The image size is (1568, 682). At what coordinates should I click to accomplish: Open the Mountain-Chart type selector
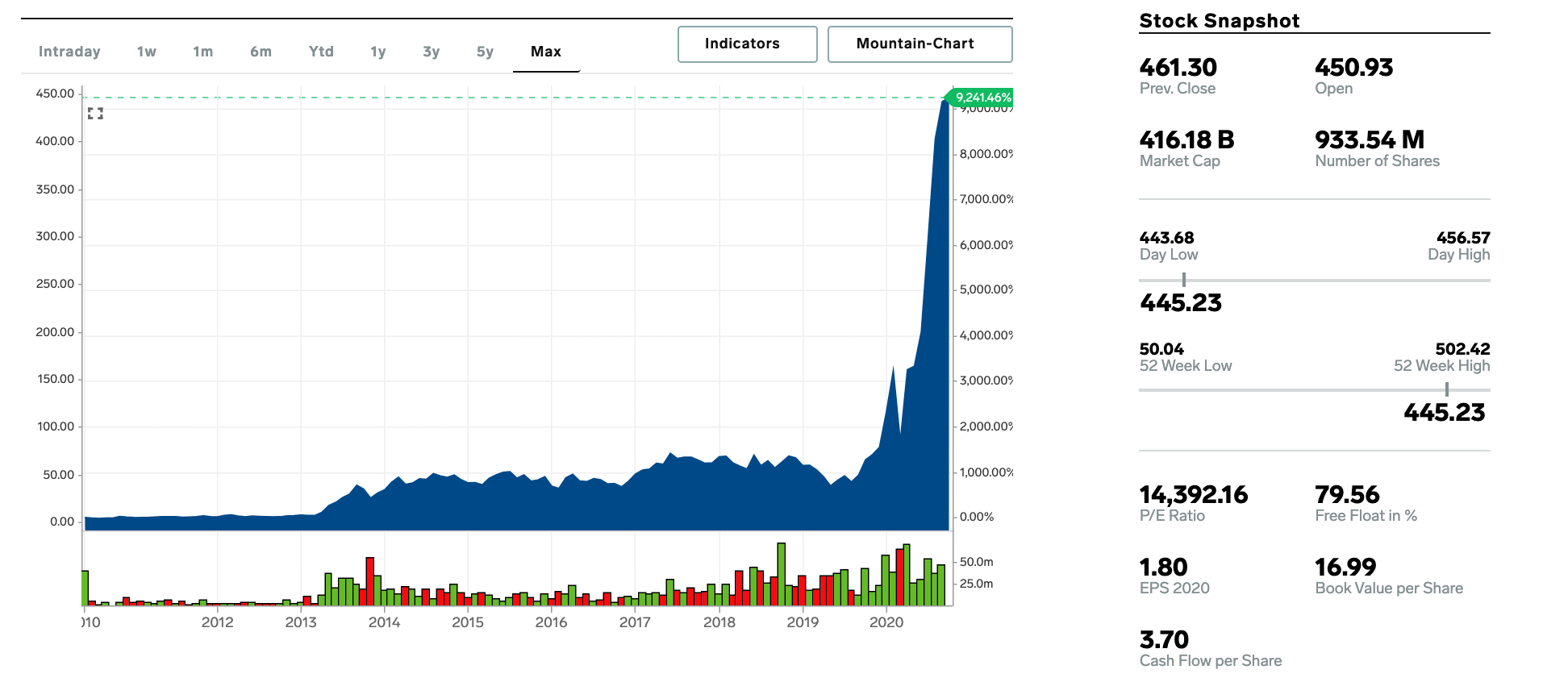coord(920,44)
